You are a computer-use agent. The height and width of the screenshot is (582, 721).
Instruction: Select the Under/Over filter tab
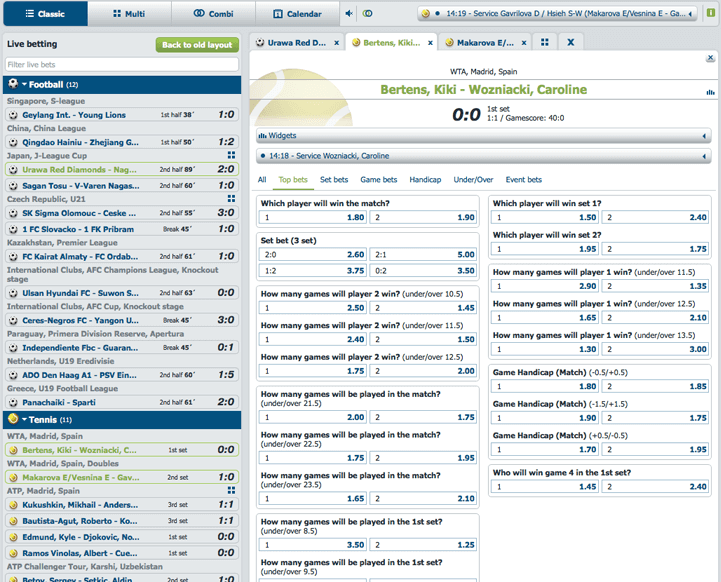tap(473, 180)
